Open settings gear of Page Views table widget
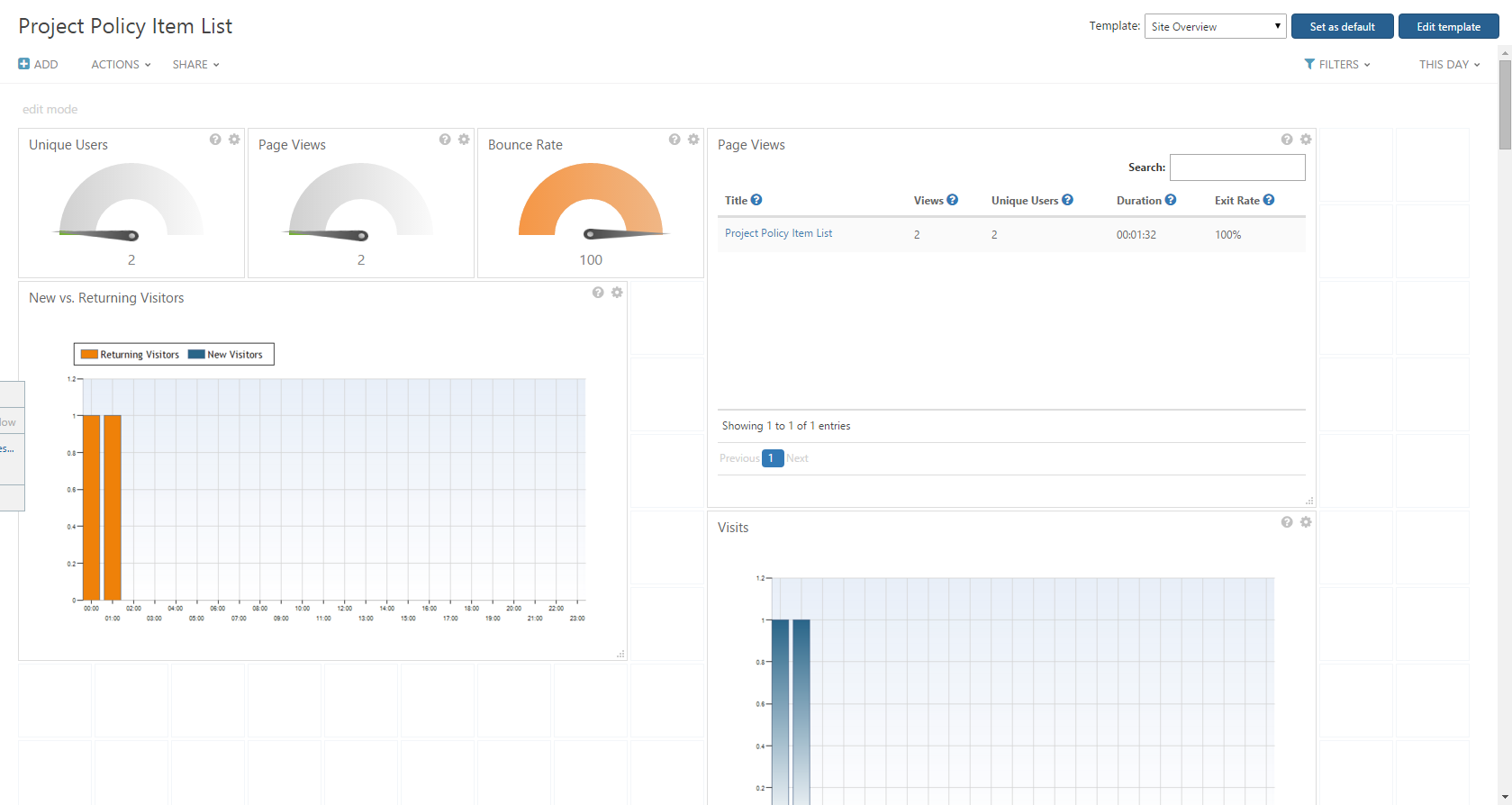The height and width of the screenshot is (805, 1512). click(x=1306, y=140)
